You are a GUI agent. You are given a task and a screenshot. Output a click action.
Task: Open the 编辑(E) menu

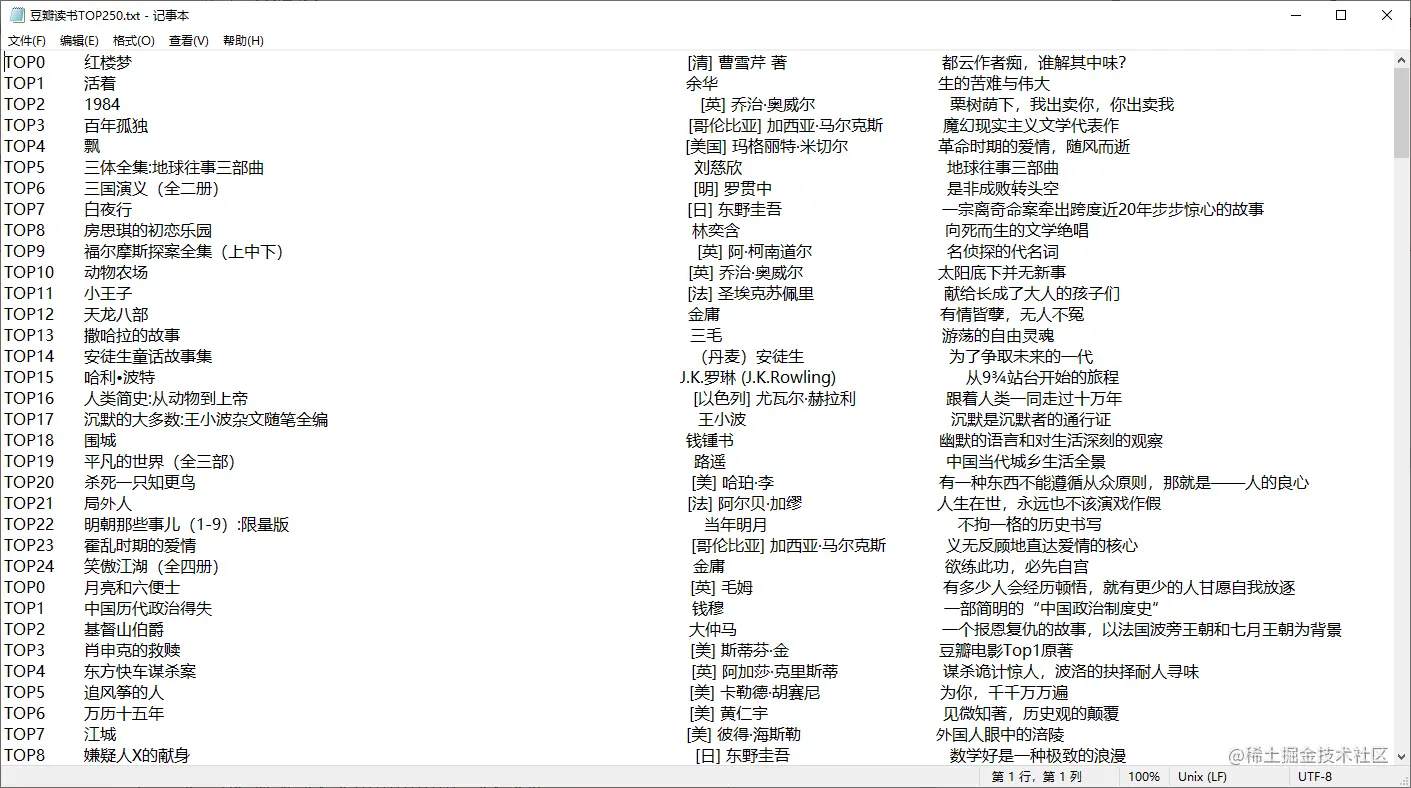click(x=78, y=40)
